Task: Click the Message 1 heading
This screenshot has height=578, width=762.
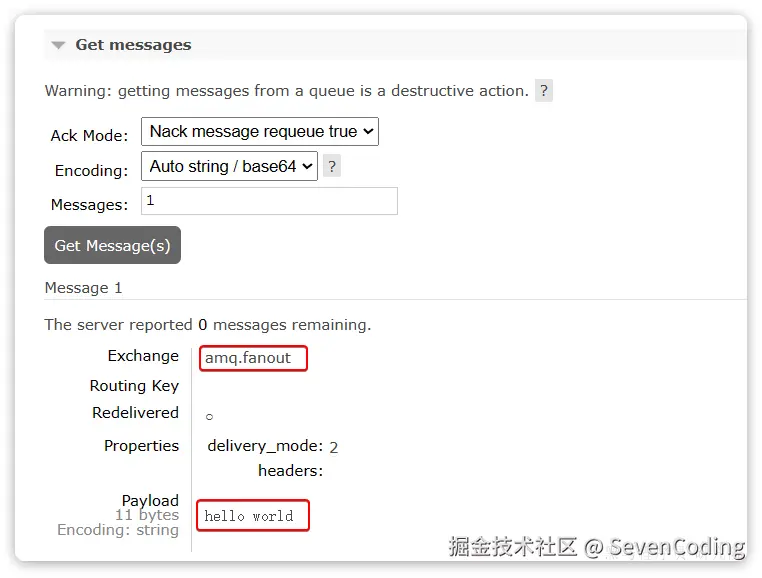Action: click(x=83, y=288)
